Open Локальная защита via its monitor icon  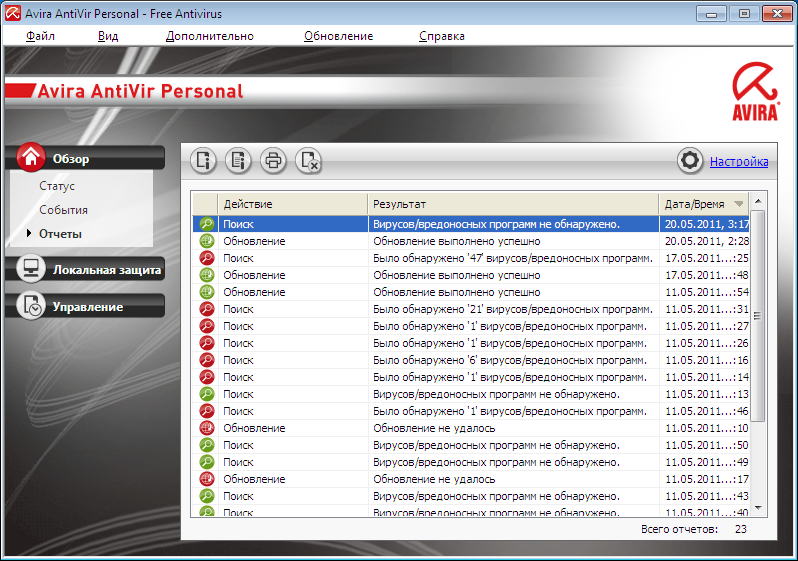31,268
